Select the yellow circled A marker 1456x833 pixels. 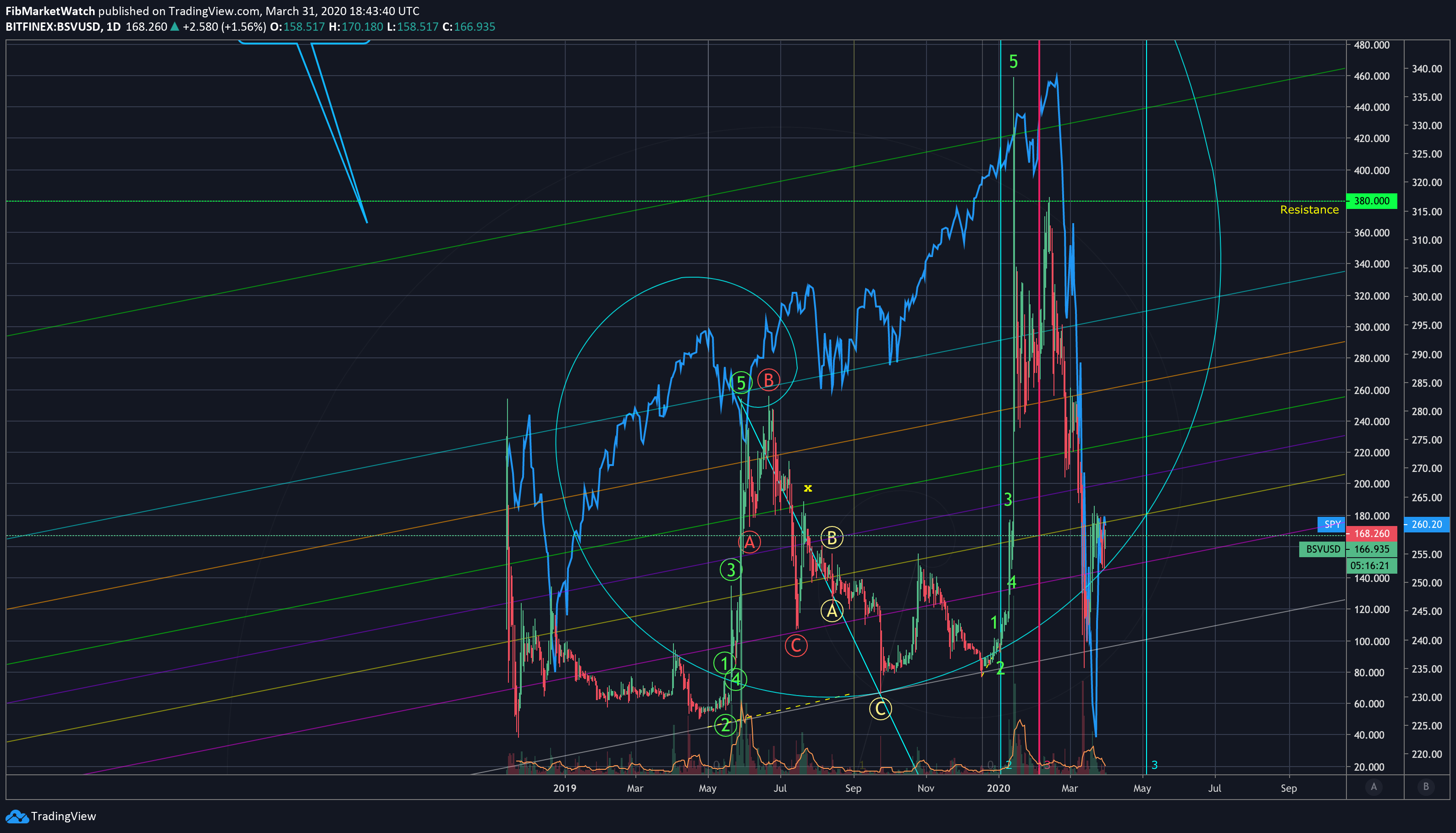point(832,610)
